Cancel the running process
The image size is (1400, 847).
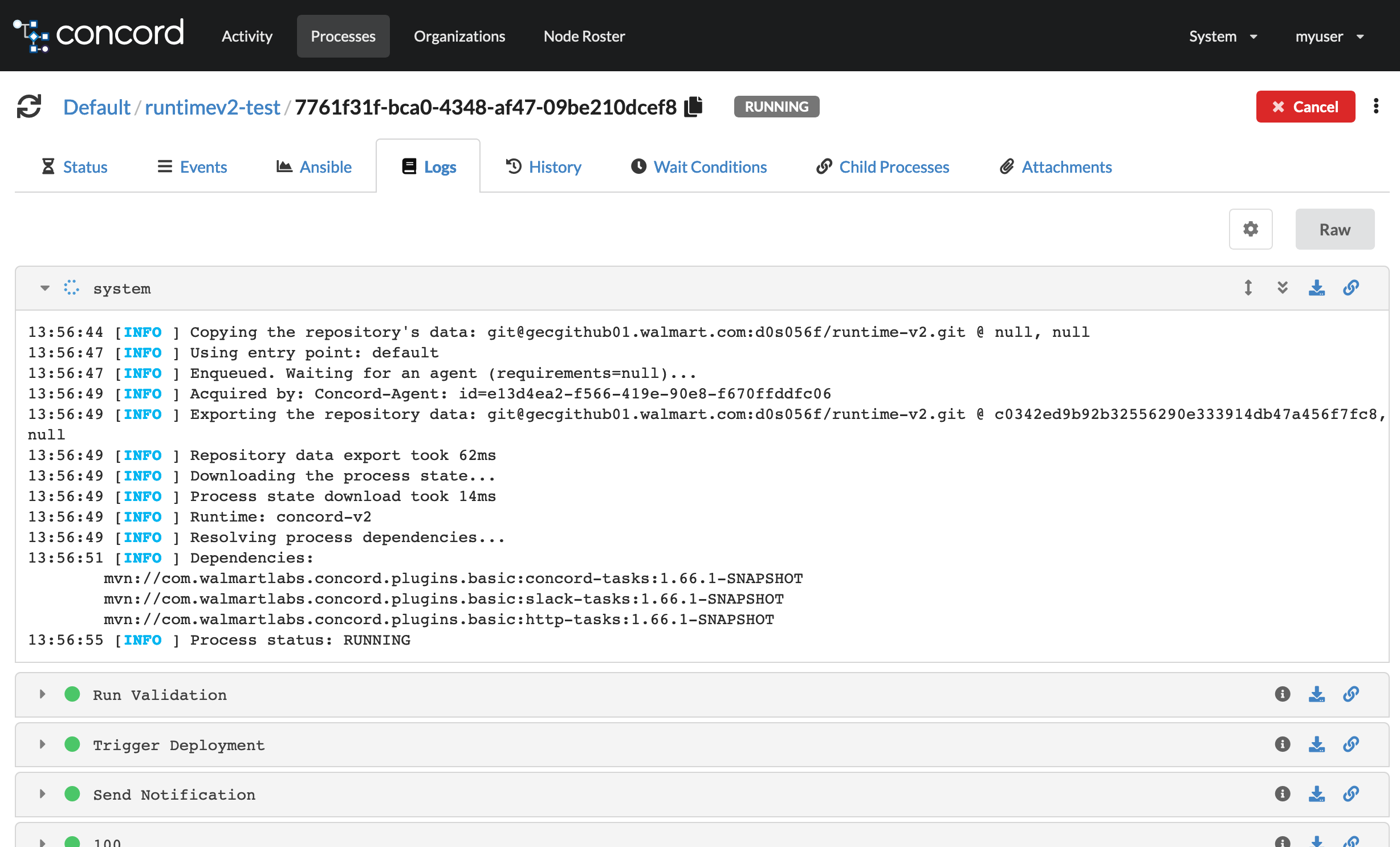[x=1305, y=107]
